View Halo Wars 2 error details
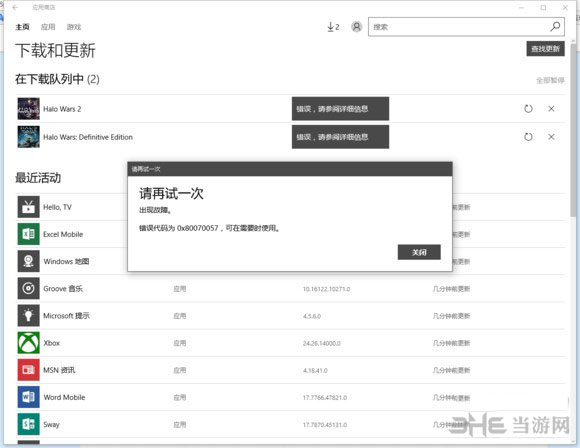 pyautogui.click(x=340, y=109)
